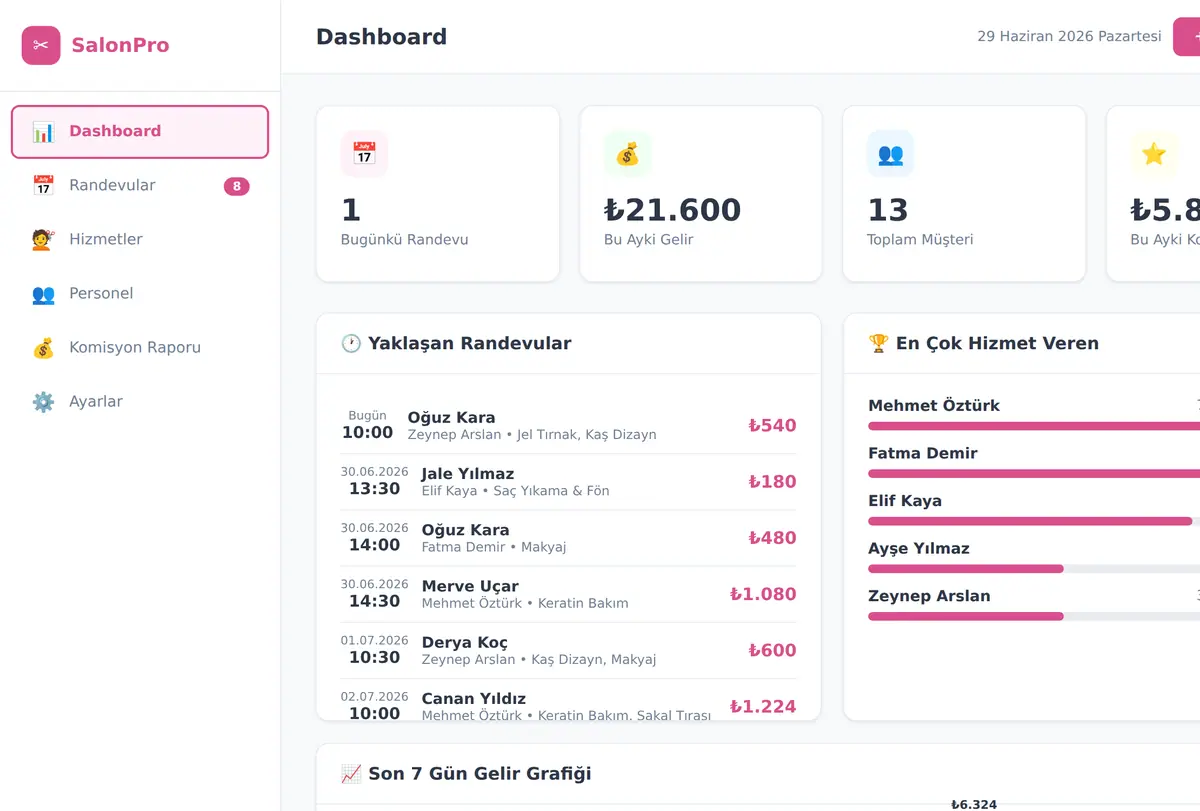This screenshot has width=1200, height=811.
Task: Click the clock icon beside Yaklaşan Randevular
Action: pyautogui.click(x=351, y=343)
